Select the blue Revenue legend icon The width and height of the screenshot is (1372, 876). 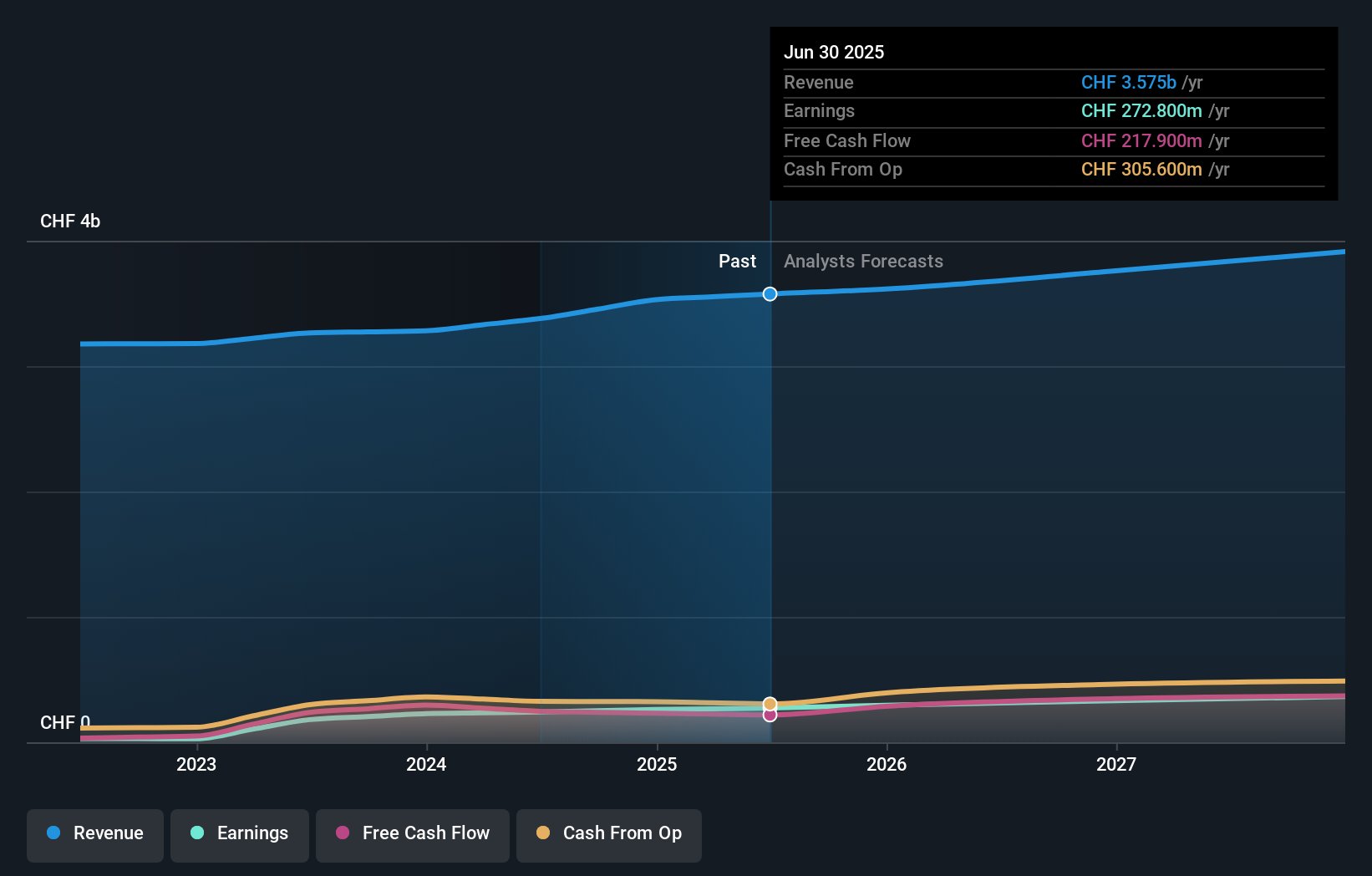point(55,833)
